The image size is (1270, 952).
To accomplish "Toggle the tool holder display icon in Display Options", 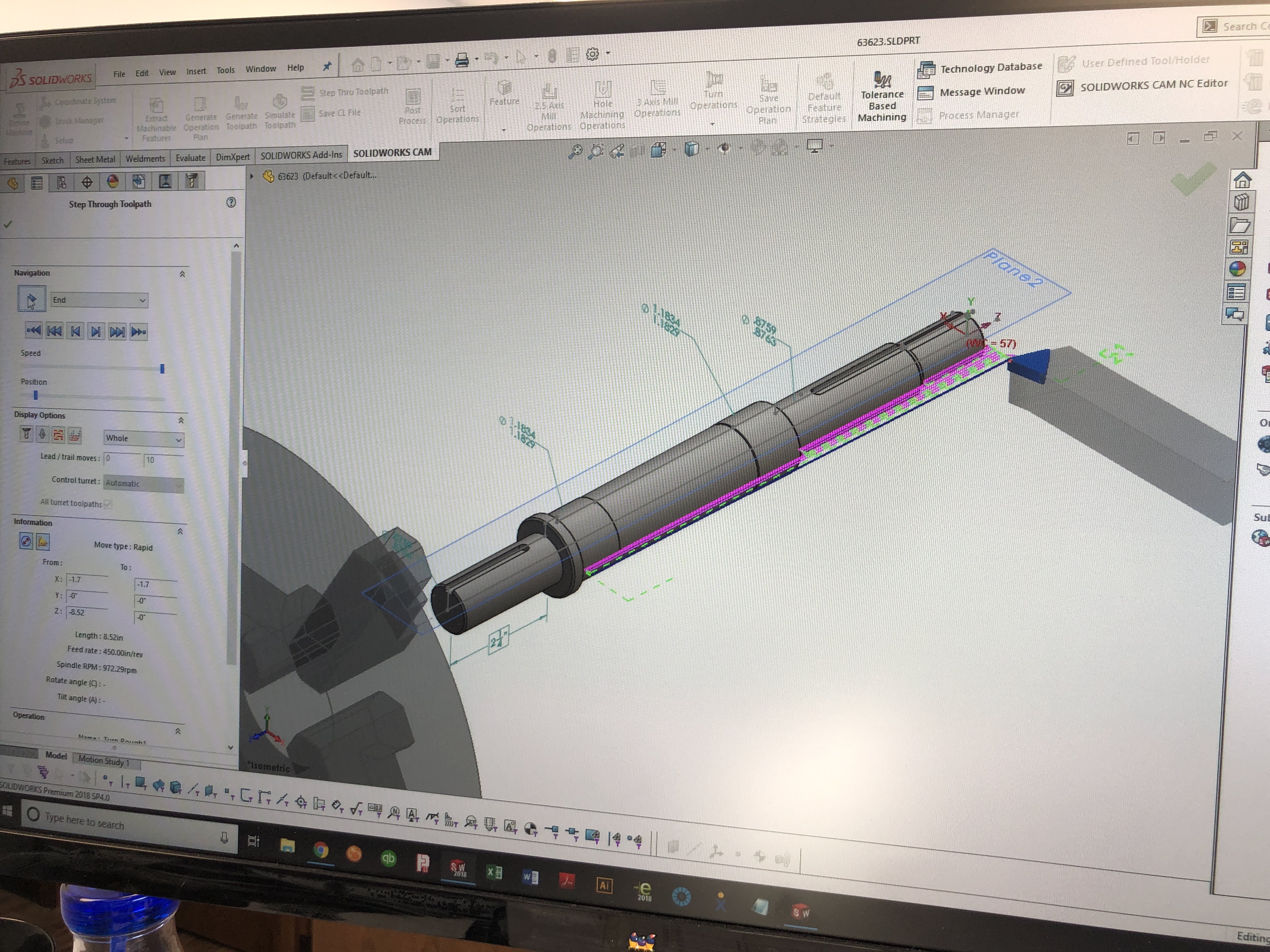I will tap(42, 434).
